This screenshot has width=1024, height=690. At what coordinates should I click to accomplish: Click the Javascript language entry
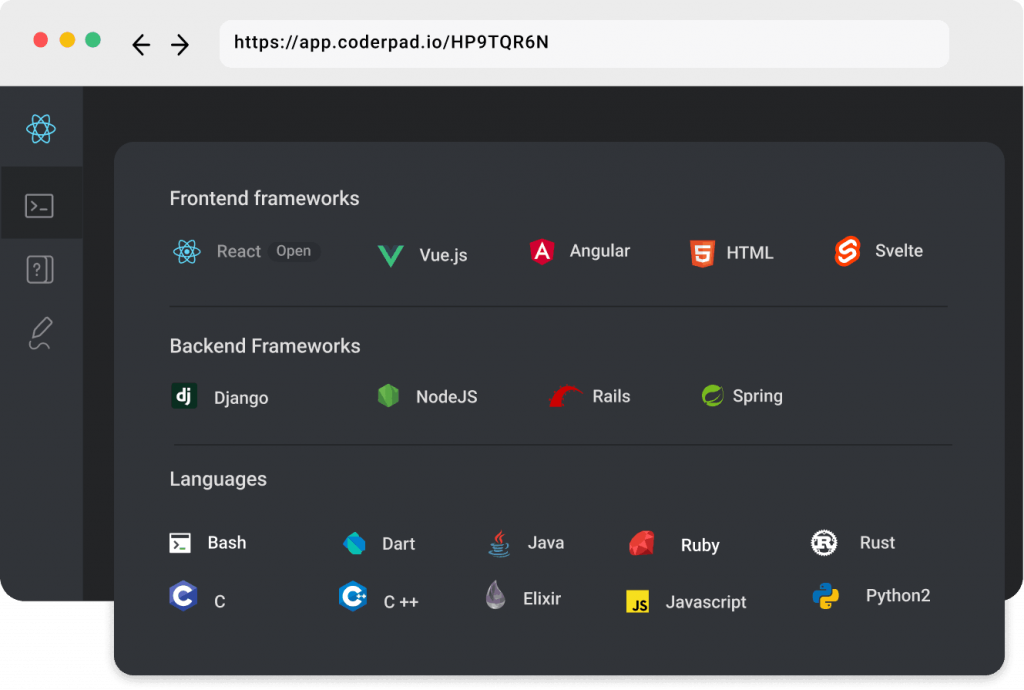click(x=686, y=602)
